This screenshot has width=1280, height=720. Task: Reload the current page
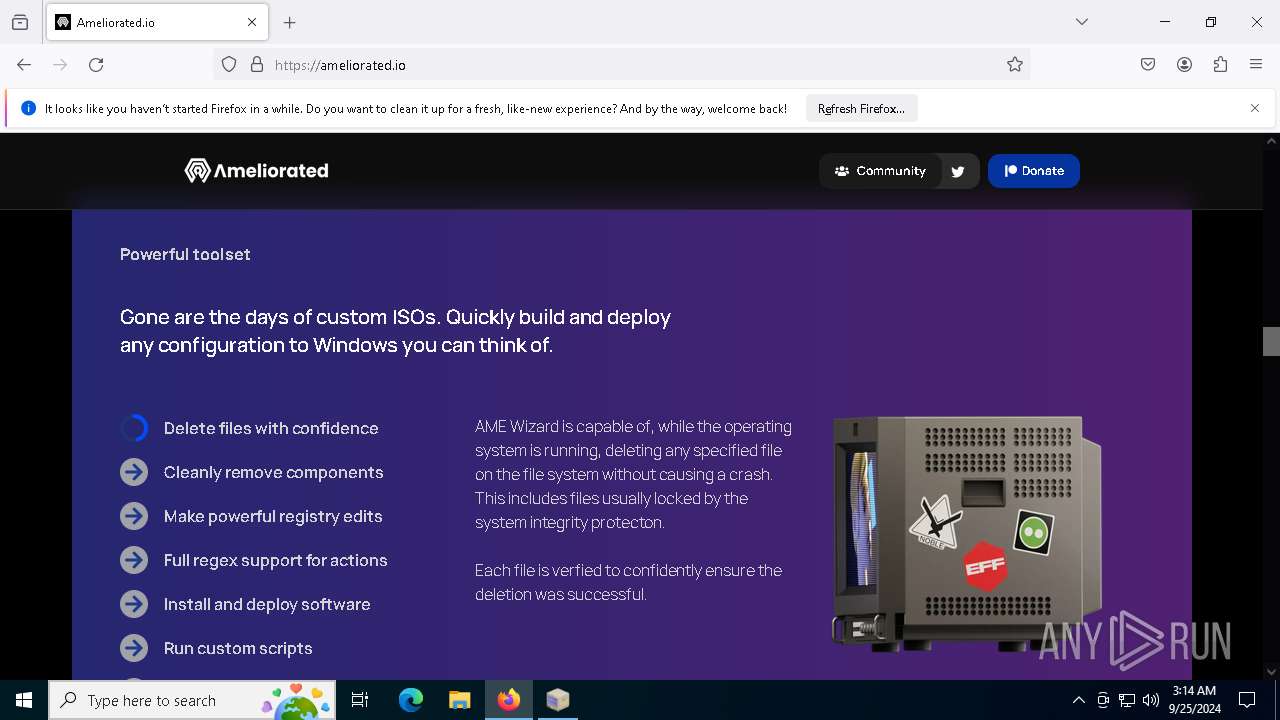point(96,65)
